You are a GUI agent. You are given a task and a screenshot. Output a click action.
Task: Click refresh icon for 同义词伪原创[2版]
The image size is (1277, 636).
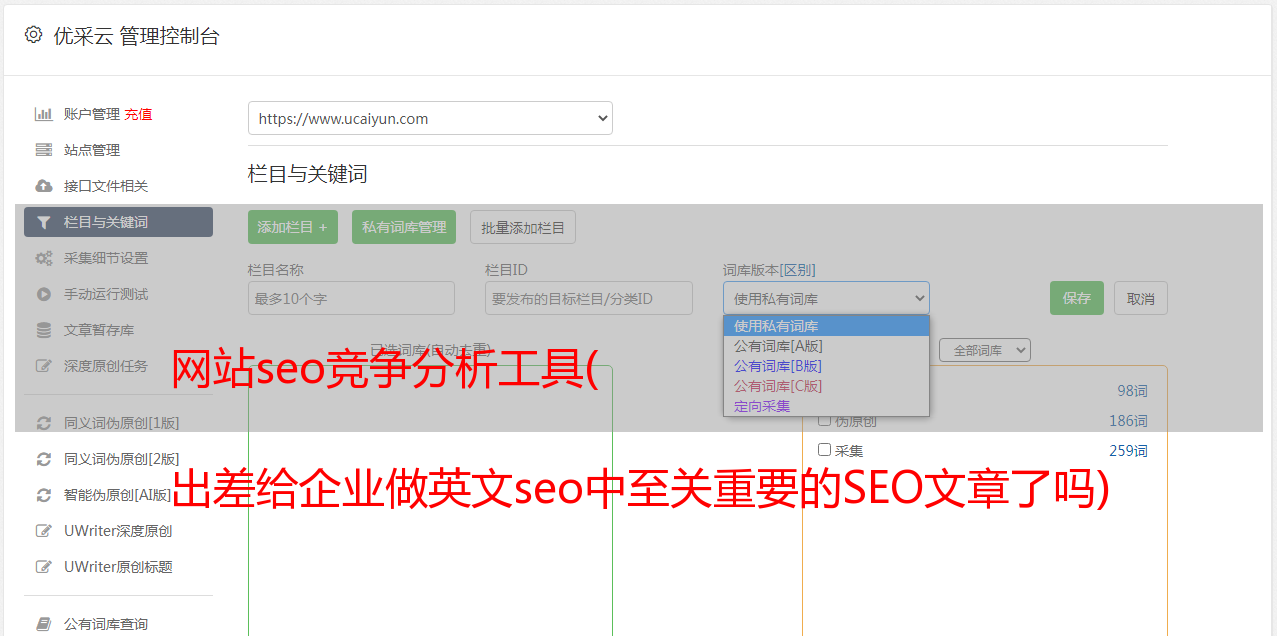43,459
